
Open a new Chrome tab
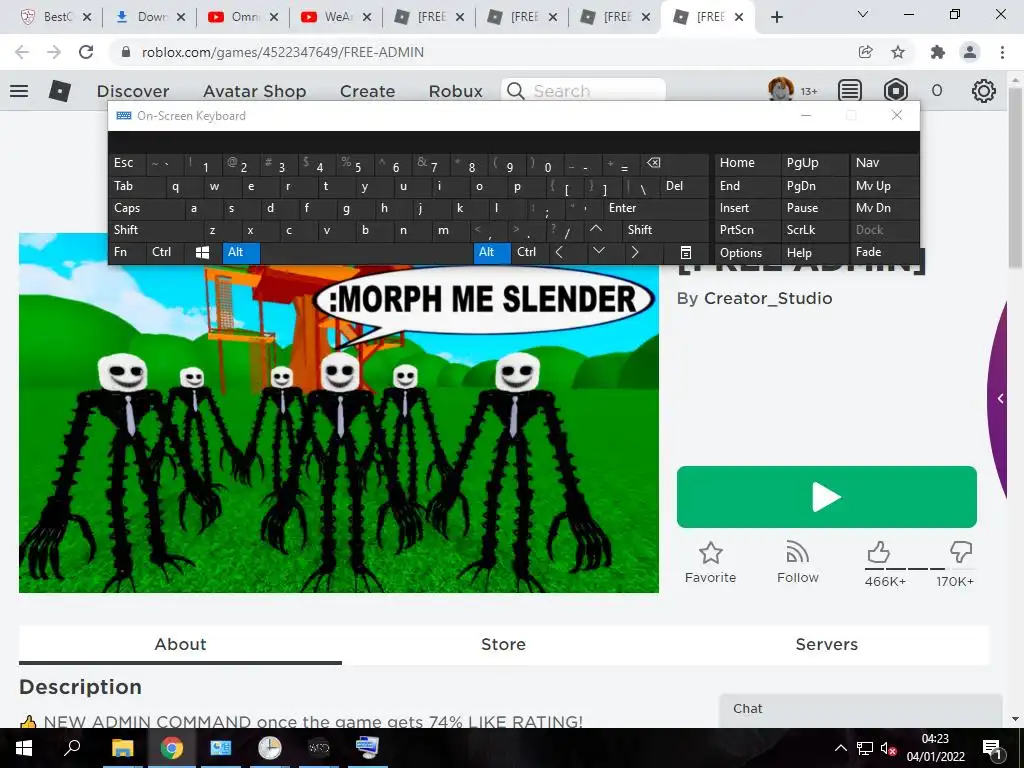pos(776,17)
